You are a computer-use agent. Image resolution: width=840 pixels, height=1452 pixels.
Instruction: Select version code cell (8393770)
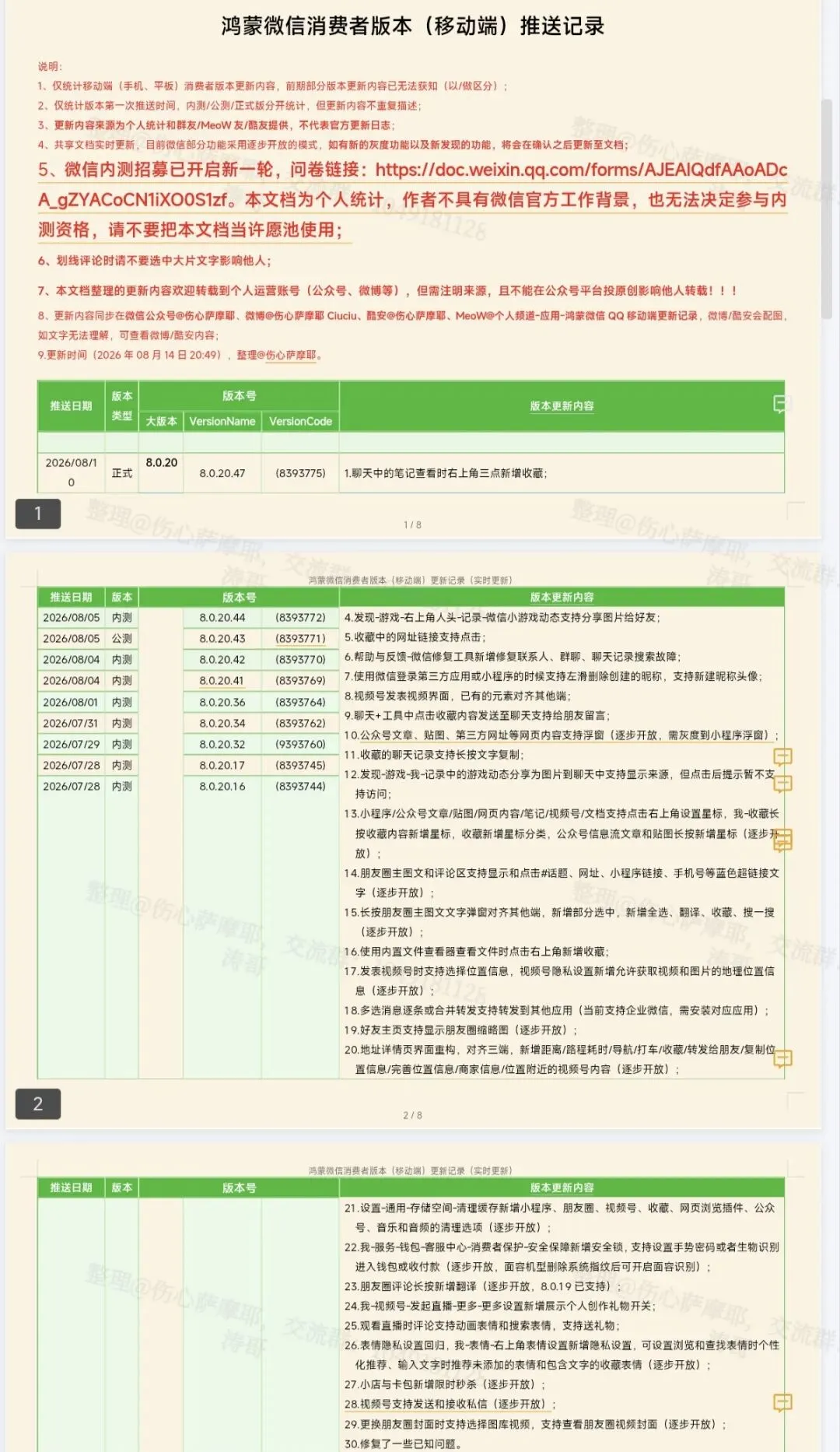pos(300,659)
